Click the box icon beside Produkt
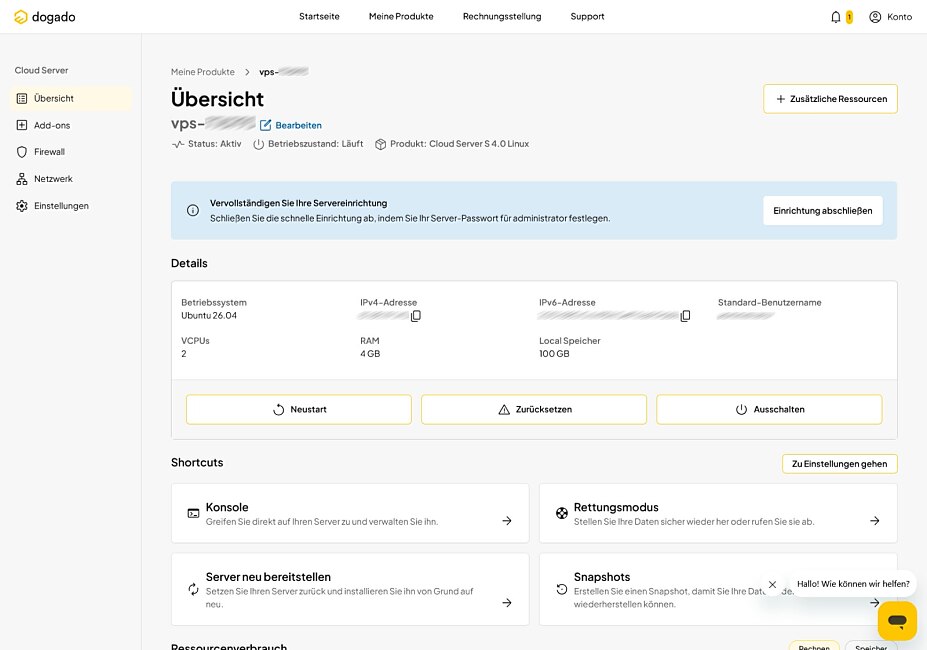The image size is (927, 650). (381, 144)
